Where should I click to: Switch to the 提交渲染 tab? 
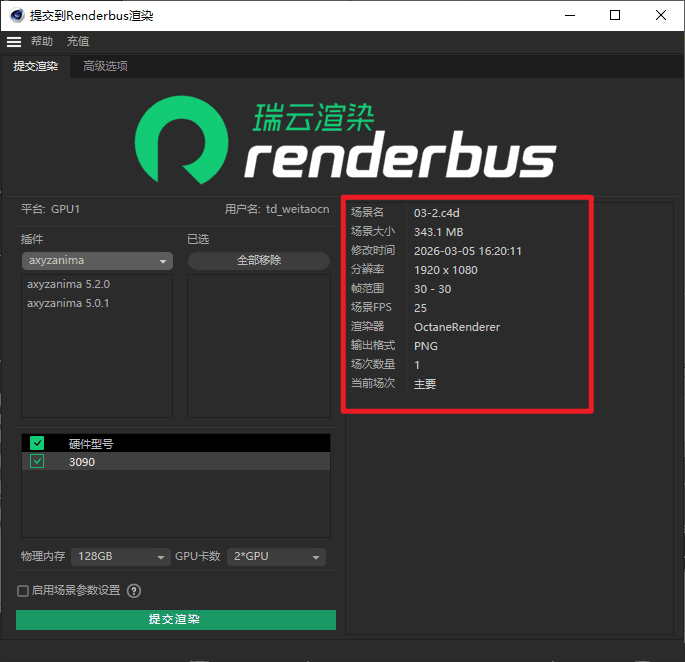[35, 66]
